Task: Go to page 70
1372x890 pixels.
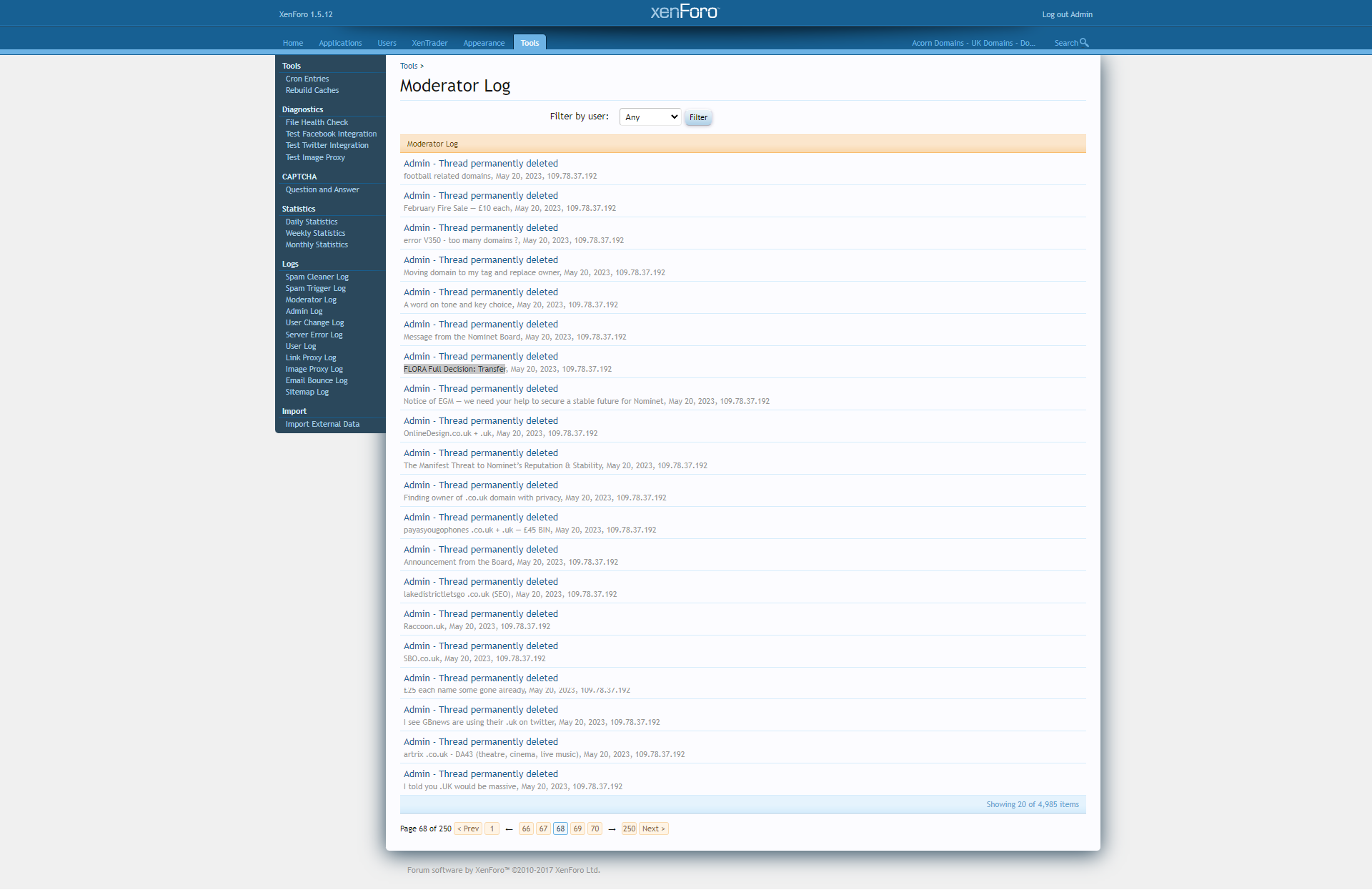Action: coord(595,829)
